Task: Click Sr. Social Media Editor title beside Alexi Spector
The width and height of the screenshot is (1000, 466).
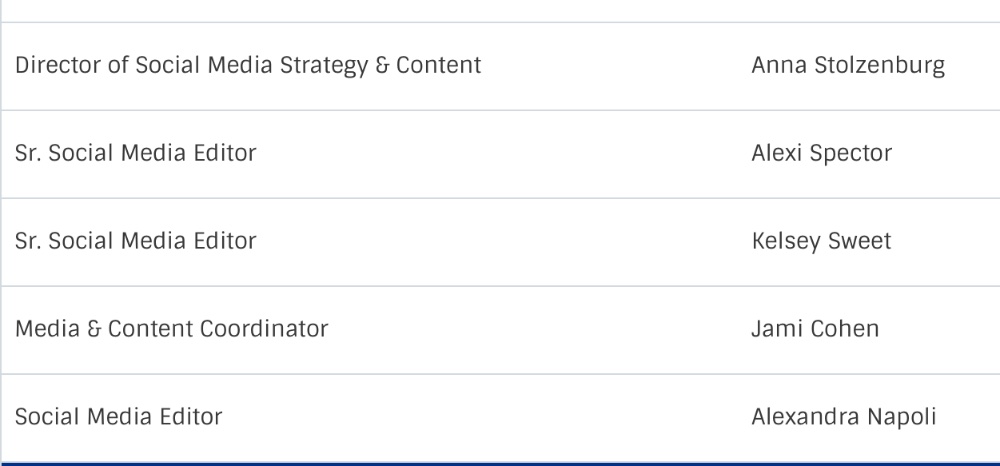Action: (x=135, y=153)
